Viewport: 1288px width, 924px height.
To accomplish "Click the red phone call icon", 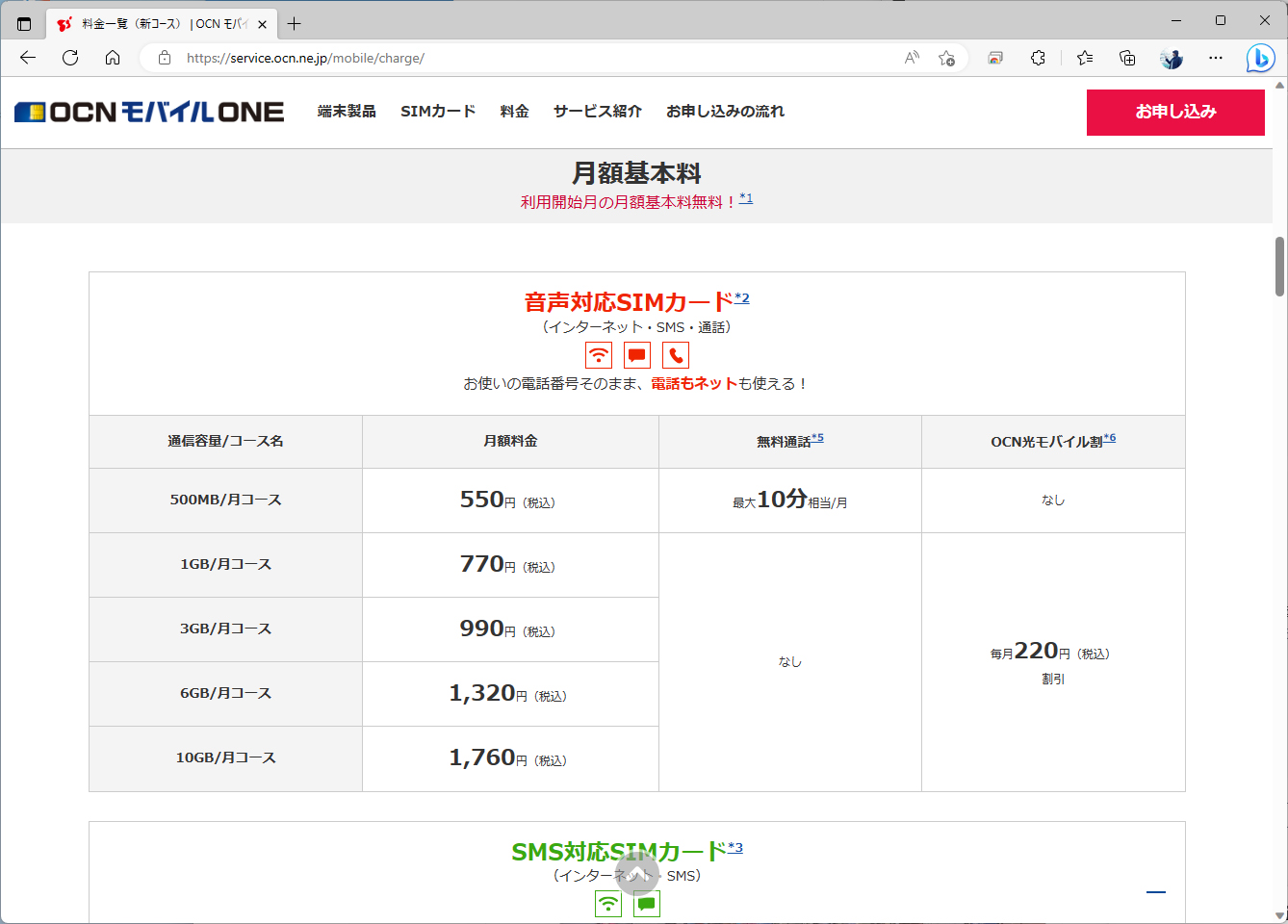I will (676, 355).
